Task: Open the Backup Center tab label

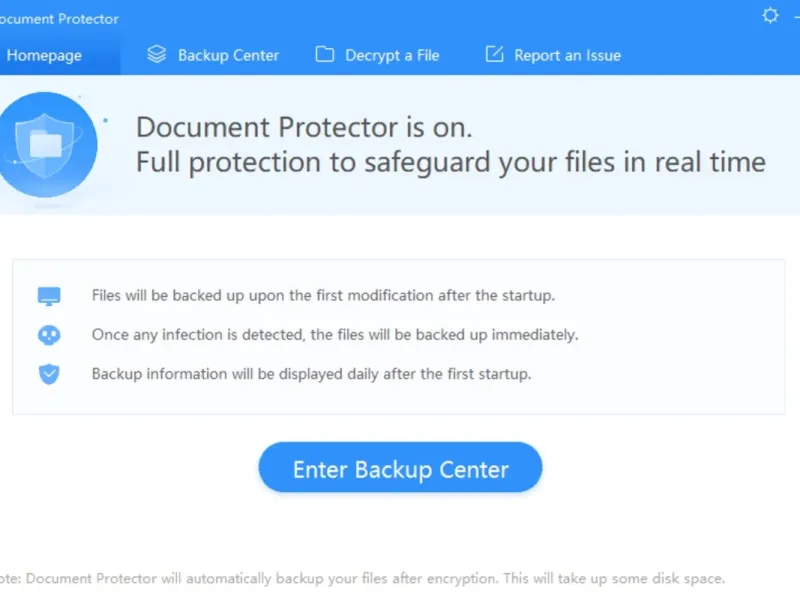Action: point(228,55)
